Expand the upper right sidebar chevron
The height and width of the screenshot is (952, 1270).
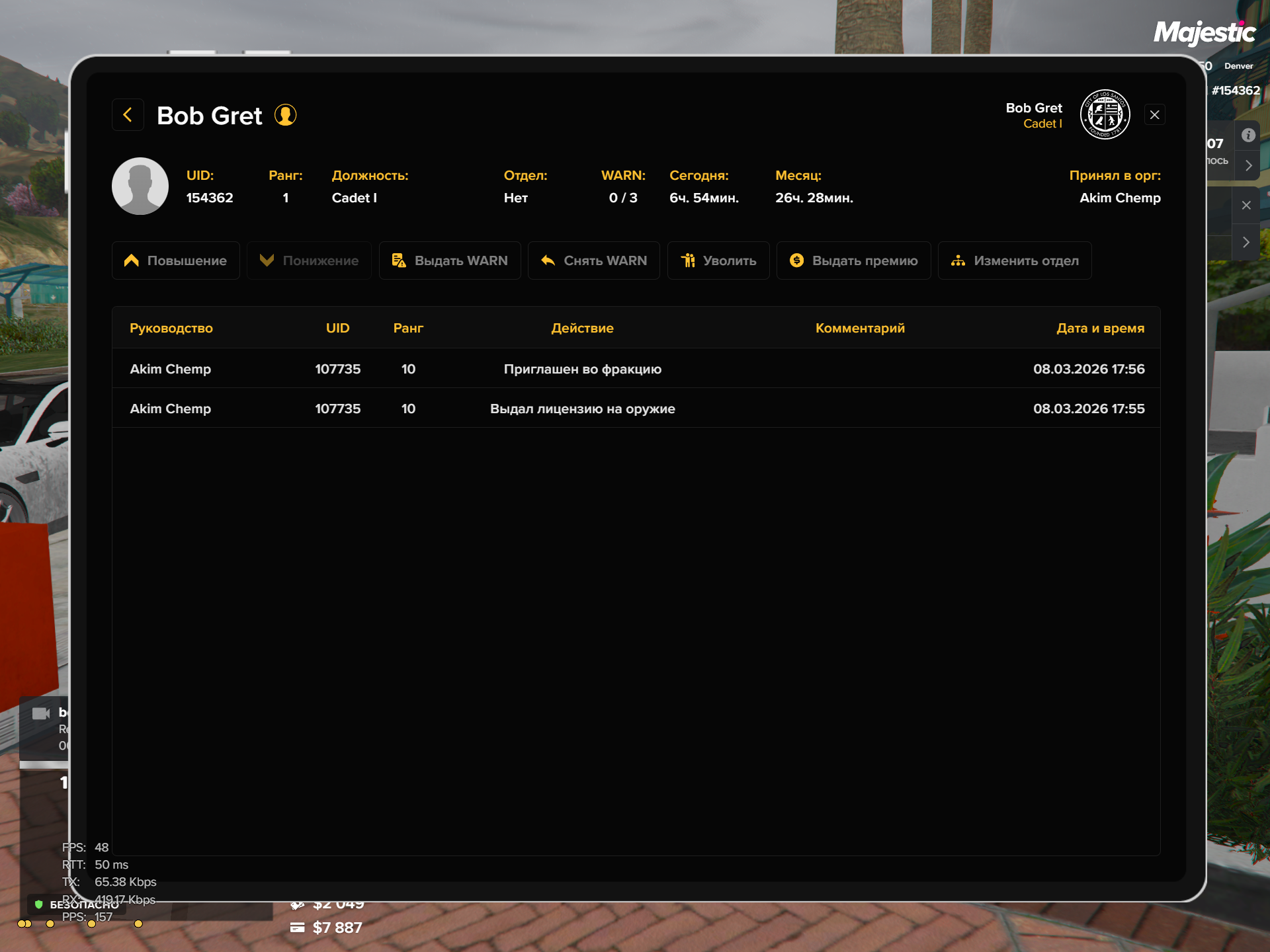(x=1248, y=165)
